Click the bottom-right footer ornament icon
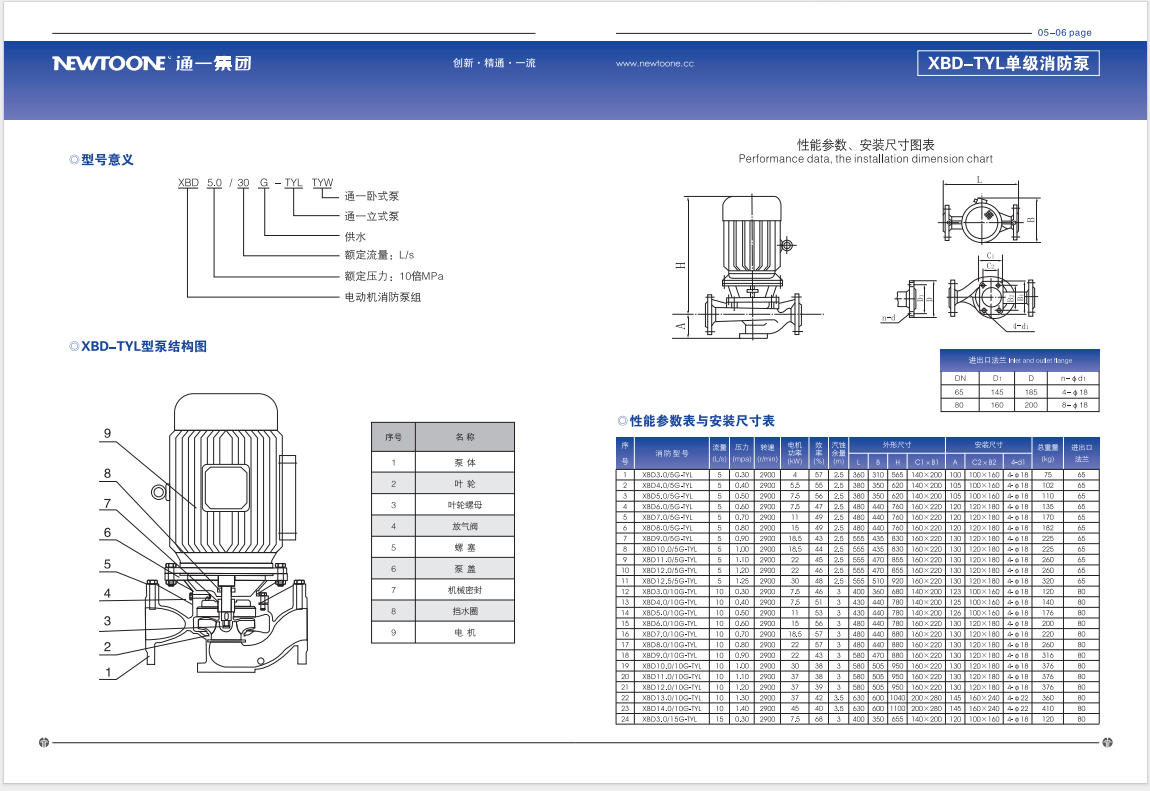The width and height of the screenshot is (1150, 791). coord(1107,743)
